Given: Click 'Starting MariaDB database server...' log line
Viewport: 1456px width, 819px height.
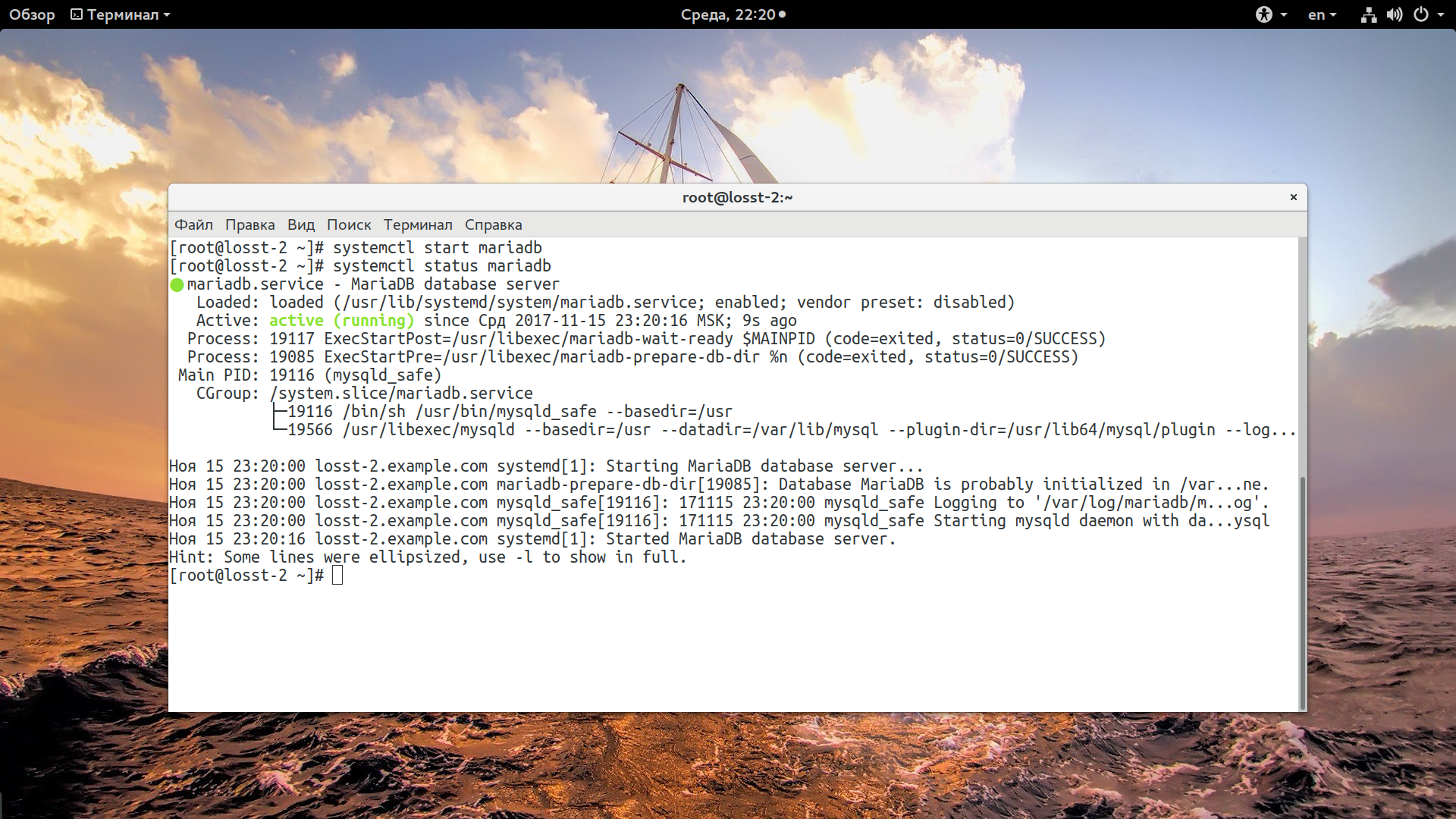Looking at the screenshot, I should [x=546, y=466].
